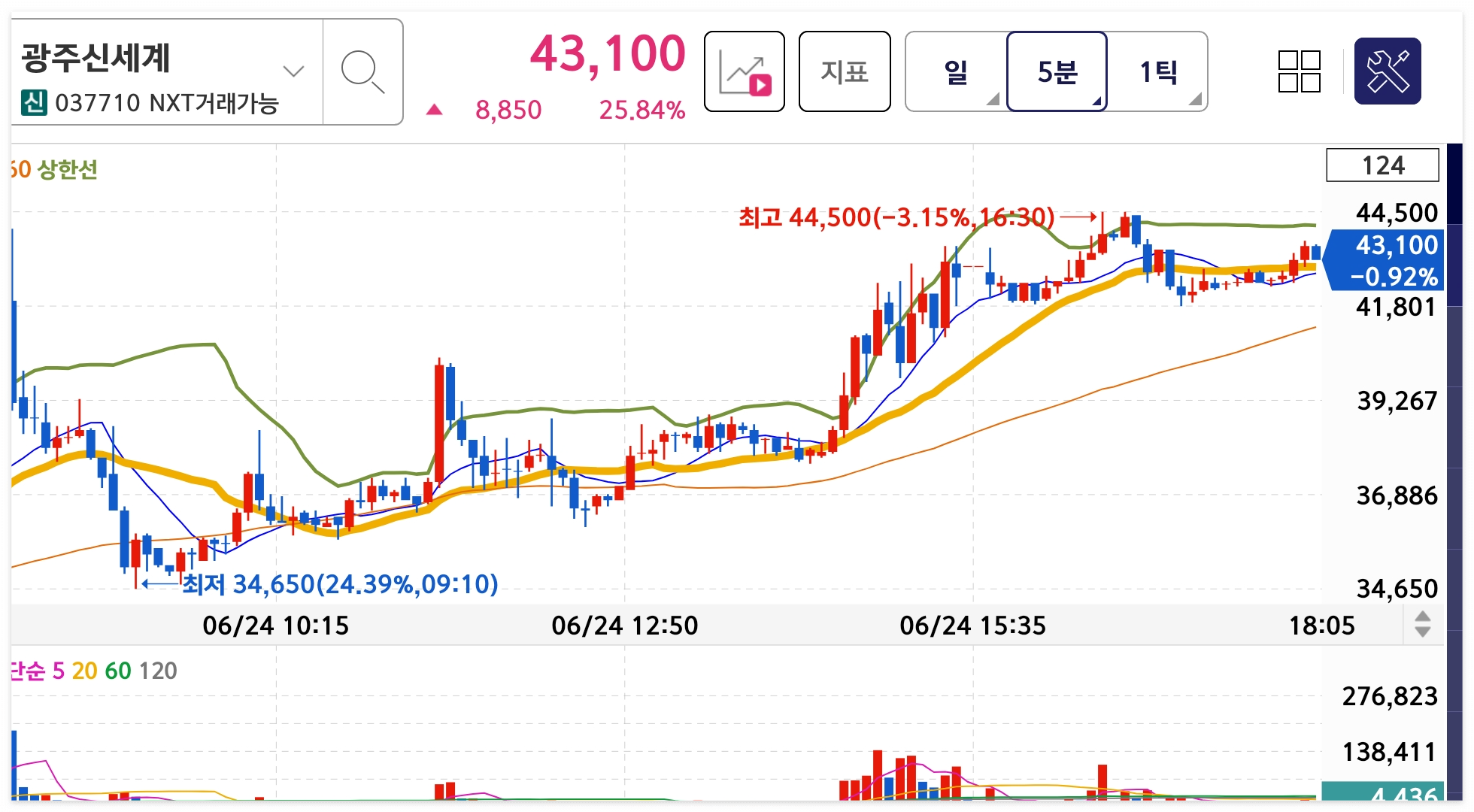Image resolution: width=1474 pixels, height=812 pixels.
Task: Expand the 광주신세계 stock selector chevron
Action: pyautogui.click(x=293, y=71)
